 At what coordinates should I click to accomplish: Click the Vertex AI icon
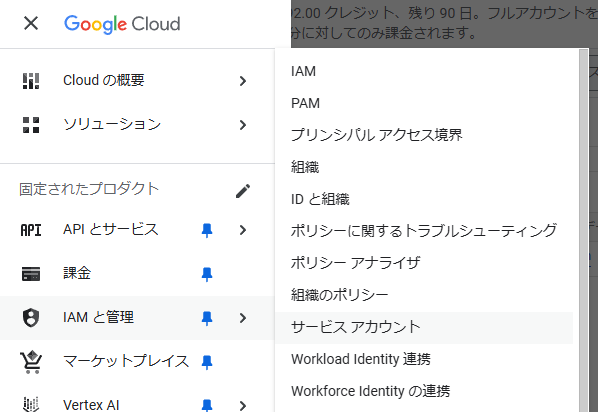pos(31,404)
